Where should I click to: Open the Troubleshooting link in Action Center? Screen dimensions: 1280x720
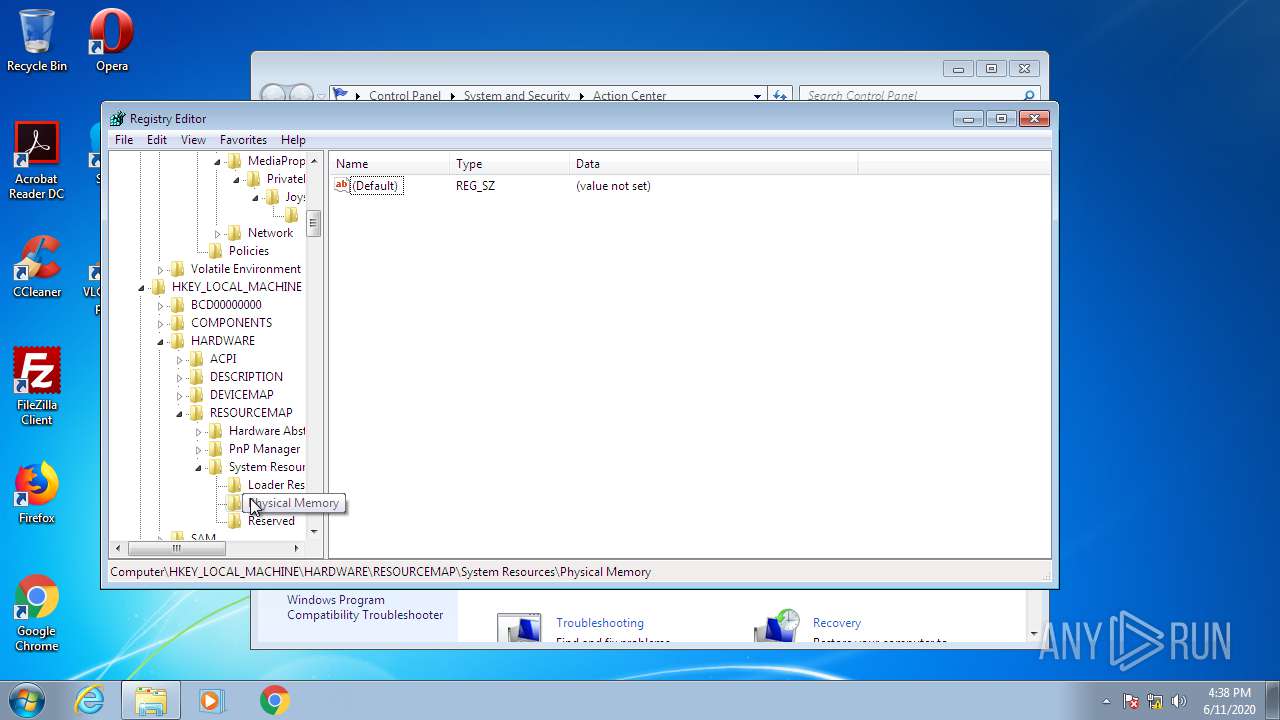[600, 623]
